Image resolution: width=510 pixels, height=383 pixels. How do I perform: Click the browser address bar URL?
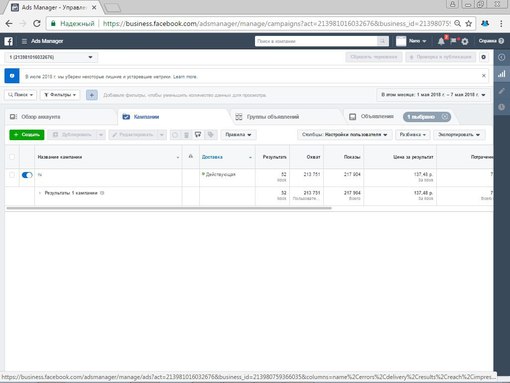[x=277, y=23]
